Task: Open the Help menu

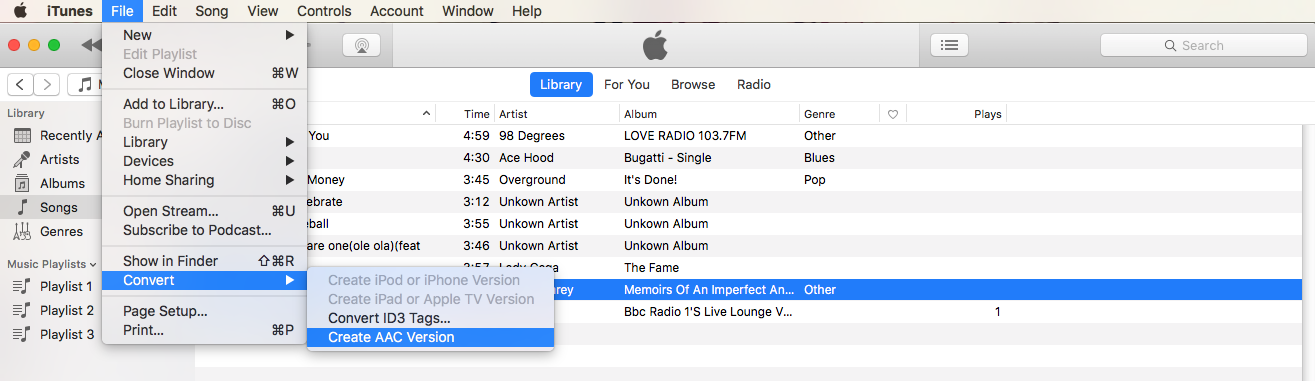Action: pos(527,11)
